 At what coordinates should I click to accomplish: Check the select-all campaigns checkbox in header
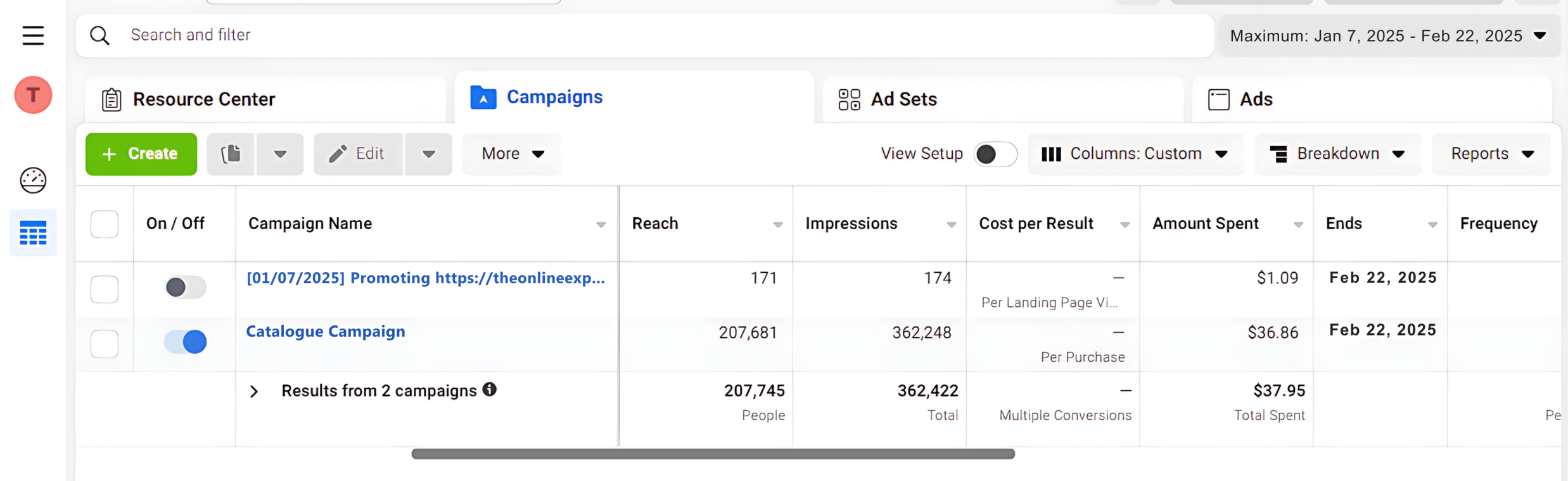[105, 224]
